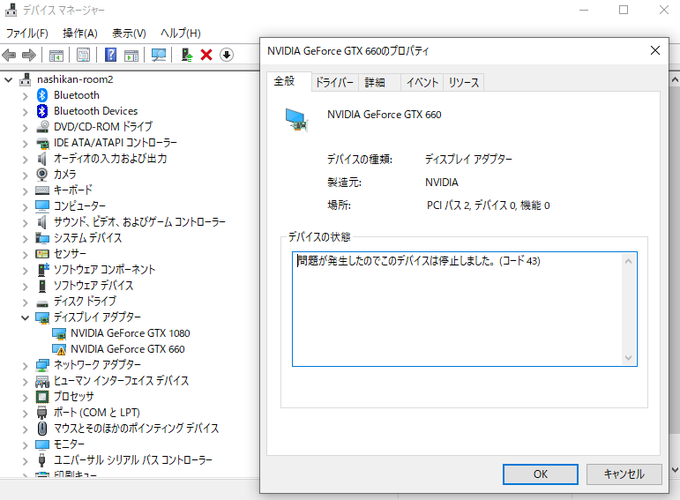Open the Properties toolbar icon
This screenshot has height=500, width=680.
pyautogui.click(x=83, y=55)
